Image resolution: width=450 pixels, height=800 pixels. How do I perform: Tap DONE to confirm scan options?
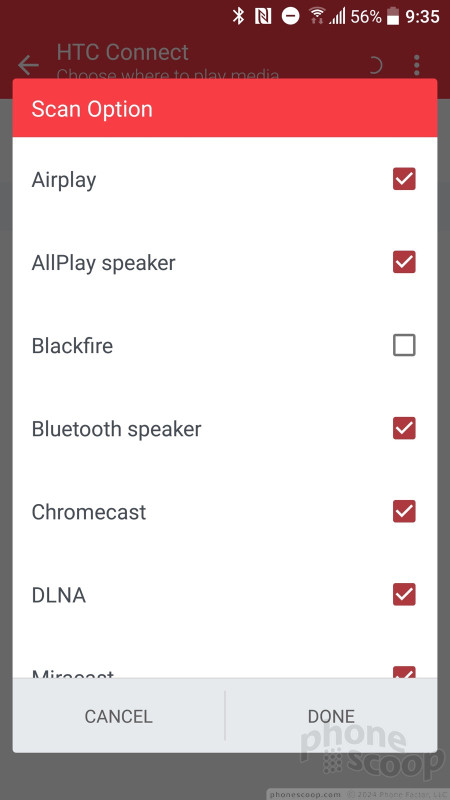click(x=331, y=716)
